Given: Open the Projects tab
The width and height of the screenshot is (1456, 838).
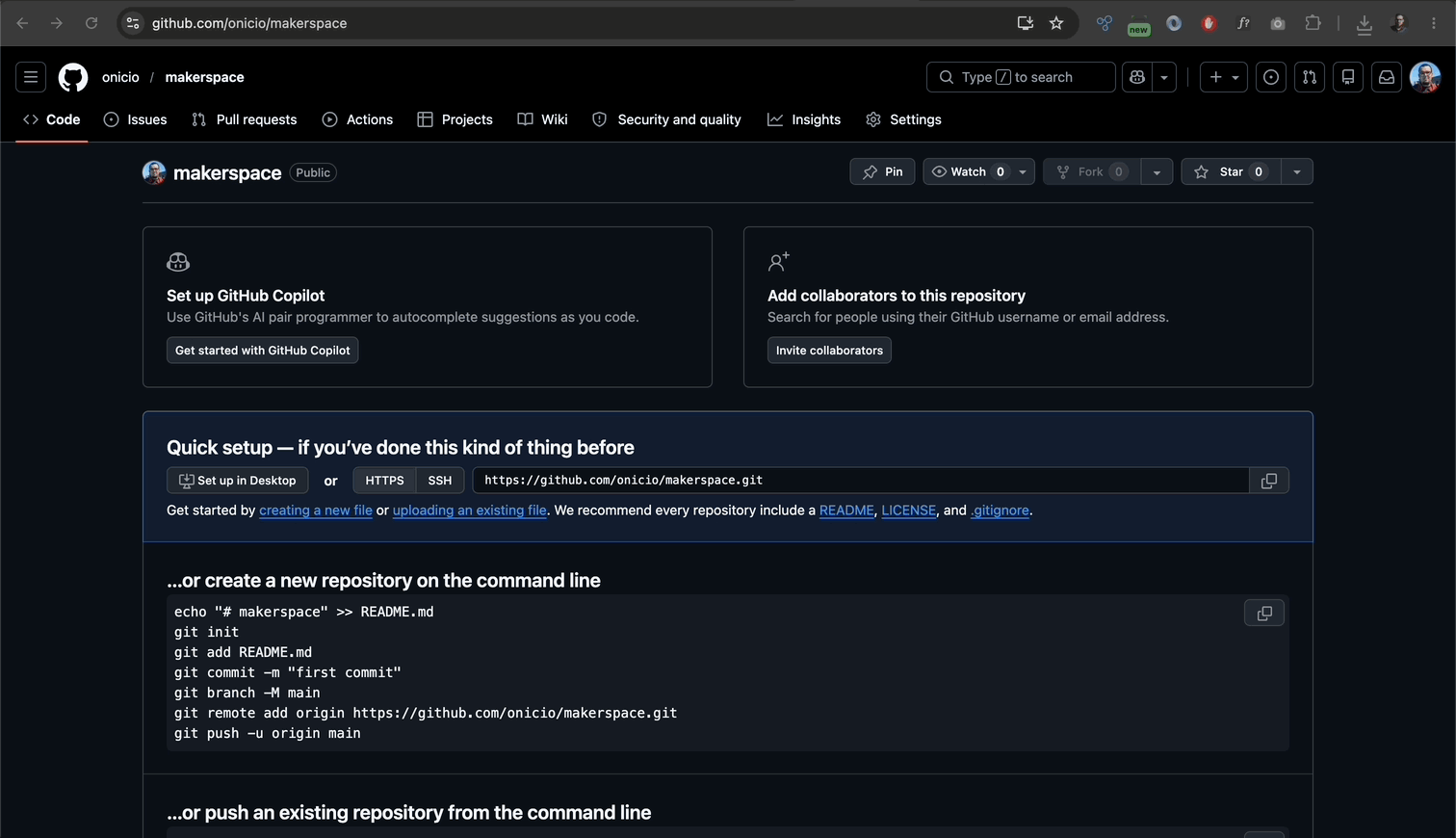Looking at the screenshot, I should click(455, 119).
